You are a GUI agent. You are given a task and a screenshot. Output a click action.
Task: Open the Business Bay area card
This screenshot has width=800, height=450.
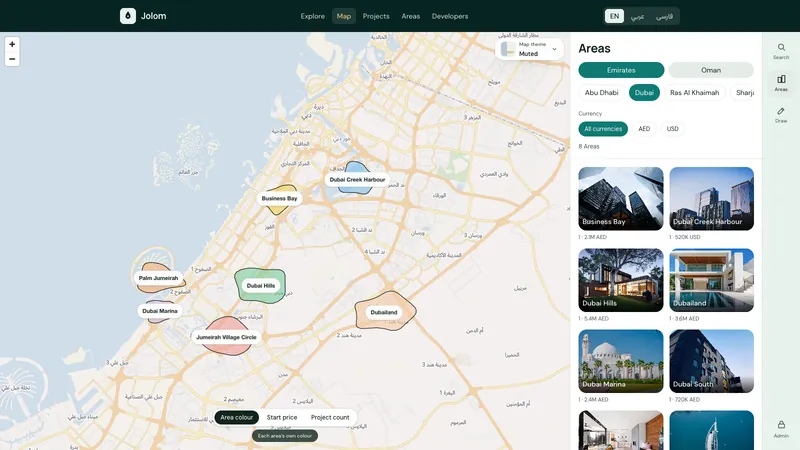621,198
